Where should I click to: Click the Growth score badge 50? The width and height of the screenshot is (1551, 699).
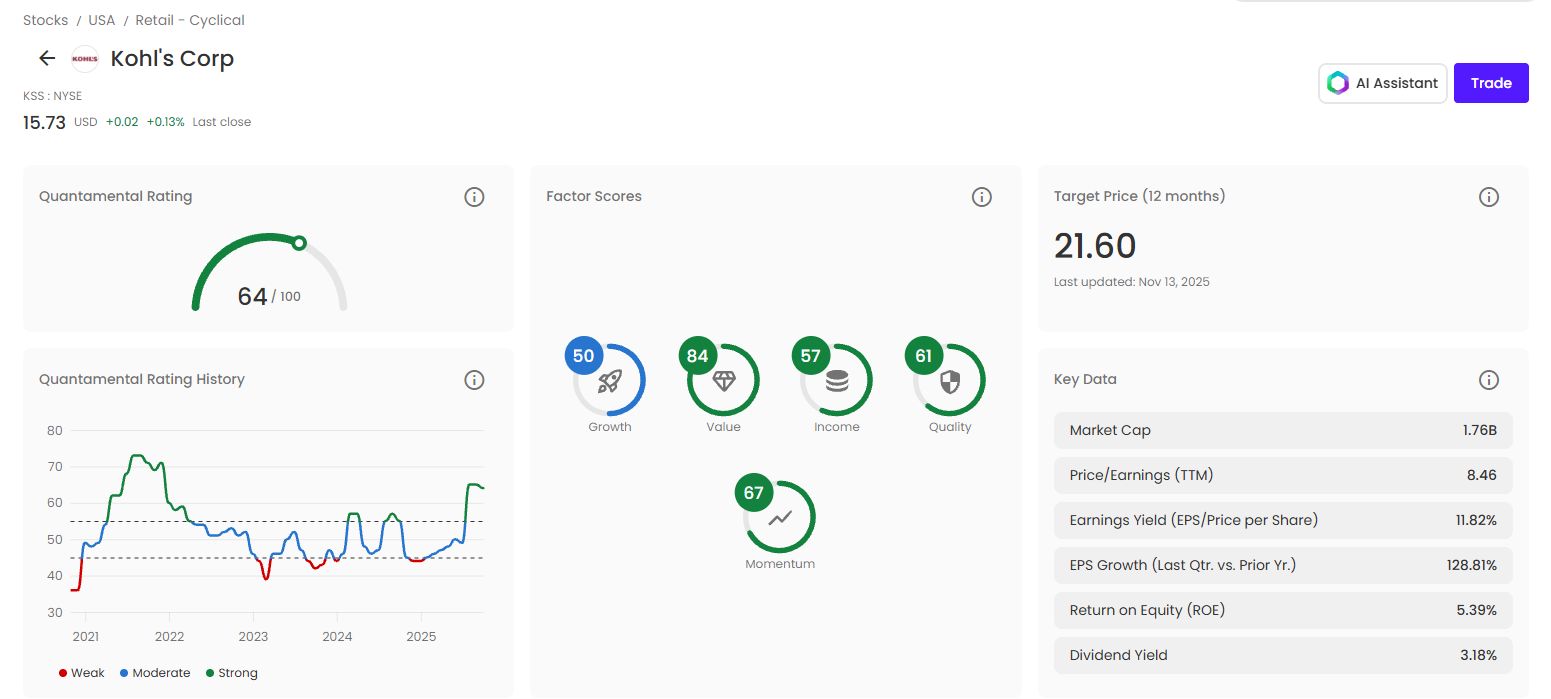coord(583,356)
